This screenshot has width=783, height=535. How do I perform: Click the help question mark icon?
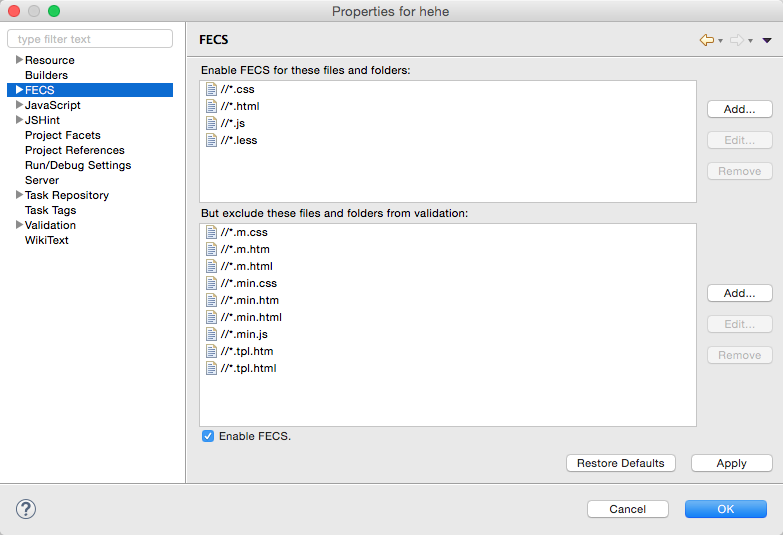(x=25, y=509)
